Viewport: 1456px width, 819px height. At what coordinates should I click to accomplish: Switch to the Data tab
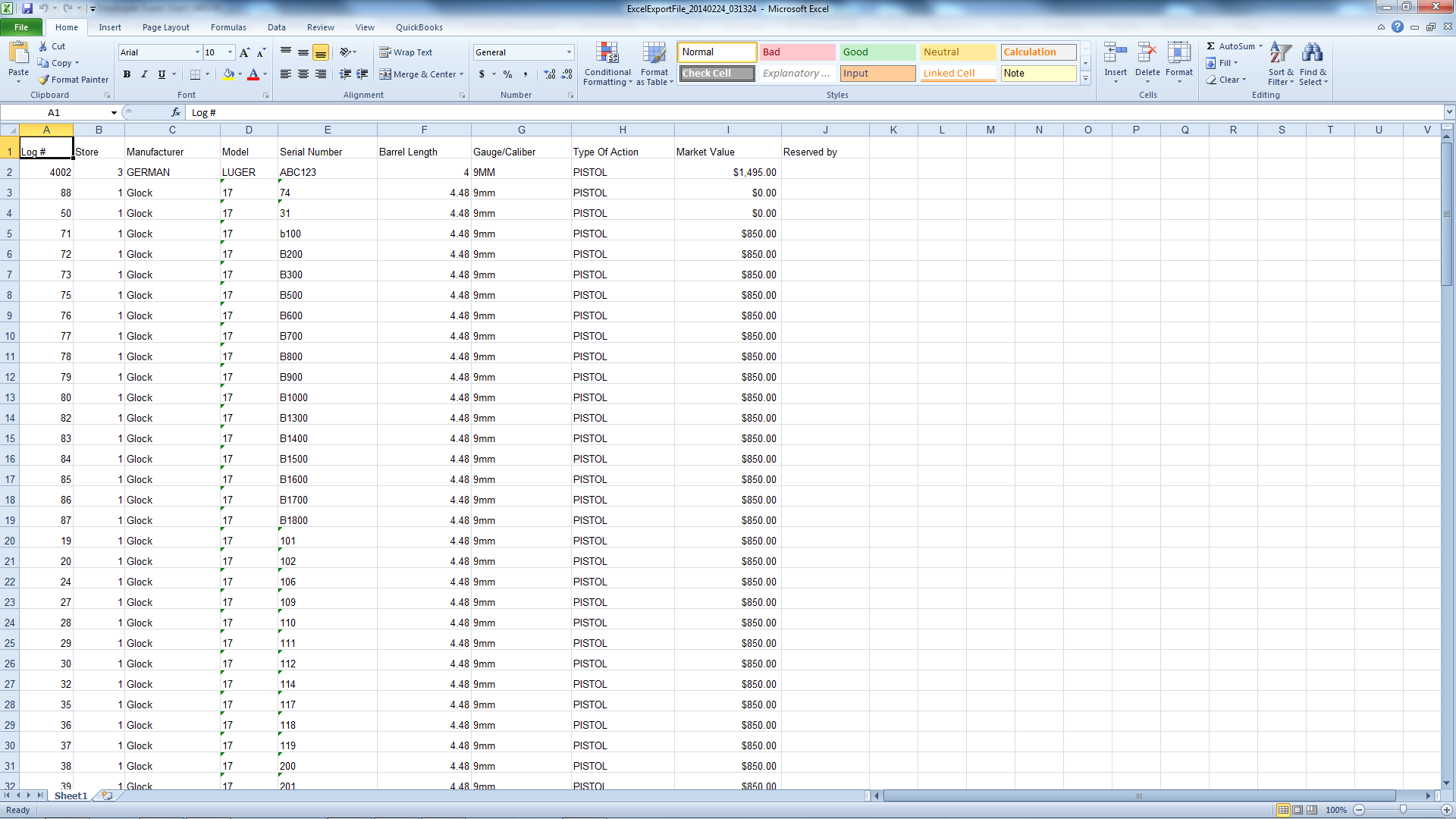277,27
